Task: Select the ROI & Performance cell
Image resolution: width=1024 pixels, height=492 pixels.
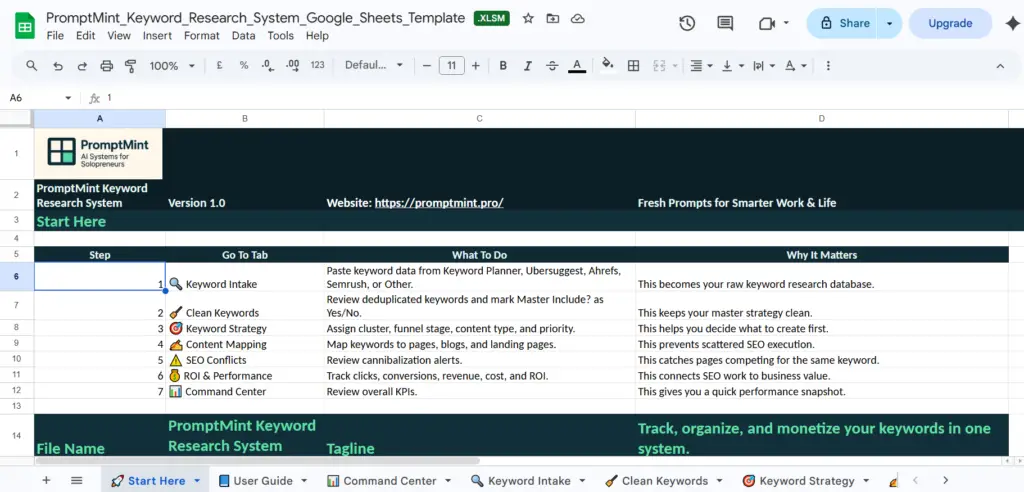Action: [245, 376]
